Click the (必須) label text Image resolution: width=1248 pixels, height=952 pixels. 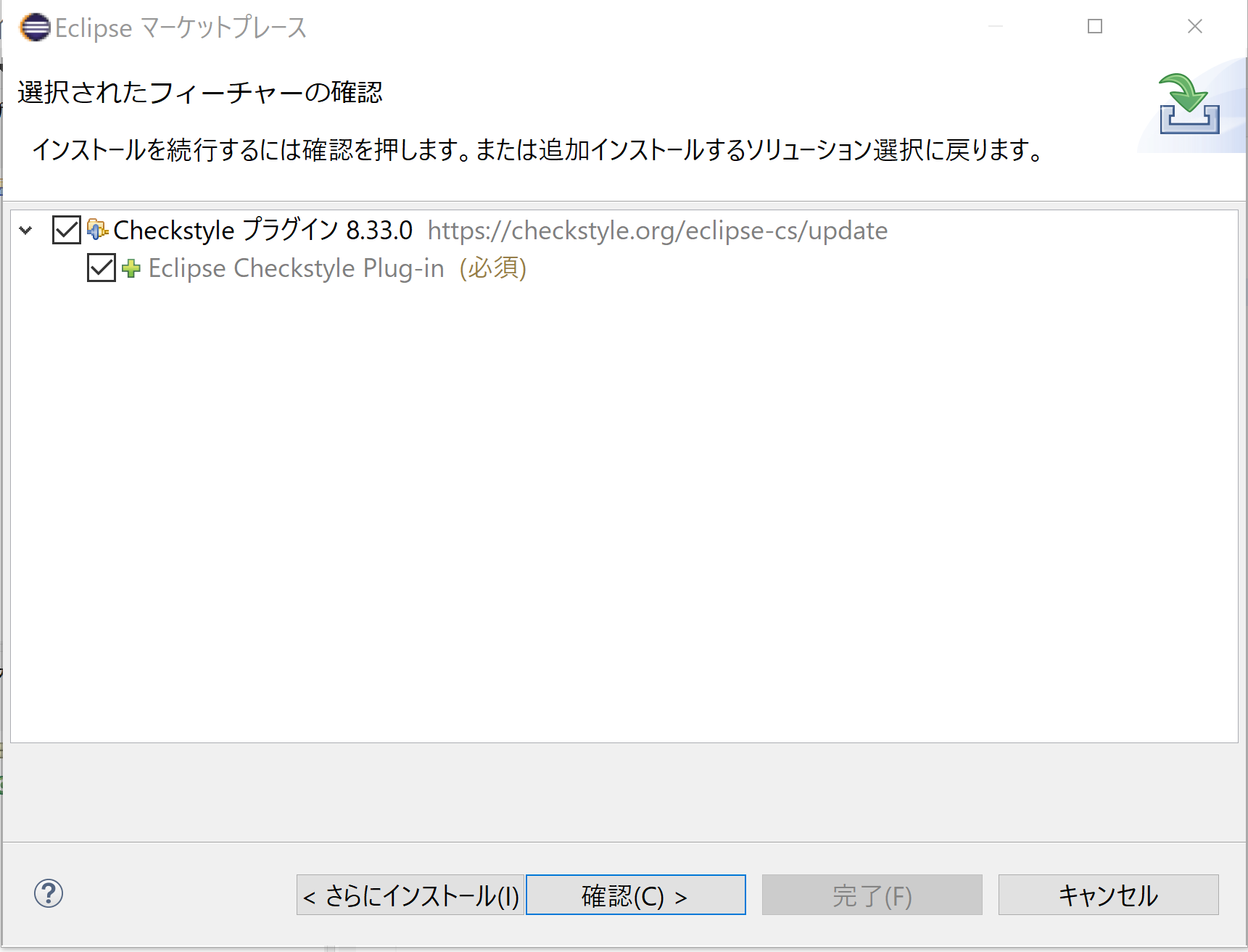[493, 268]
